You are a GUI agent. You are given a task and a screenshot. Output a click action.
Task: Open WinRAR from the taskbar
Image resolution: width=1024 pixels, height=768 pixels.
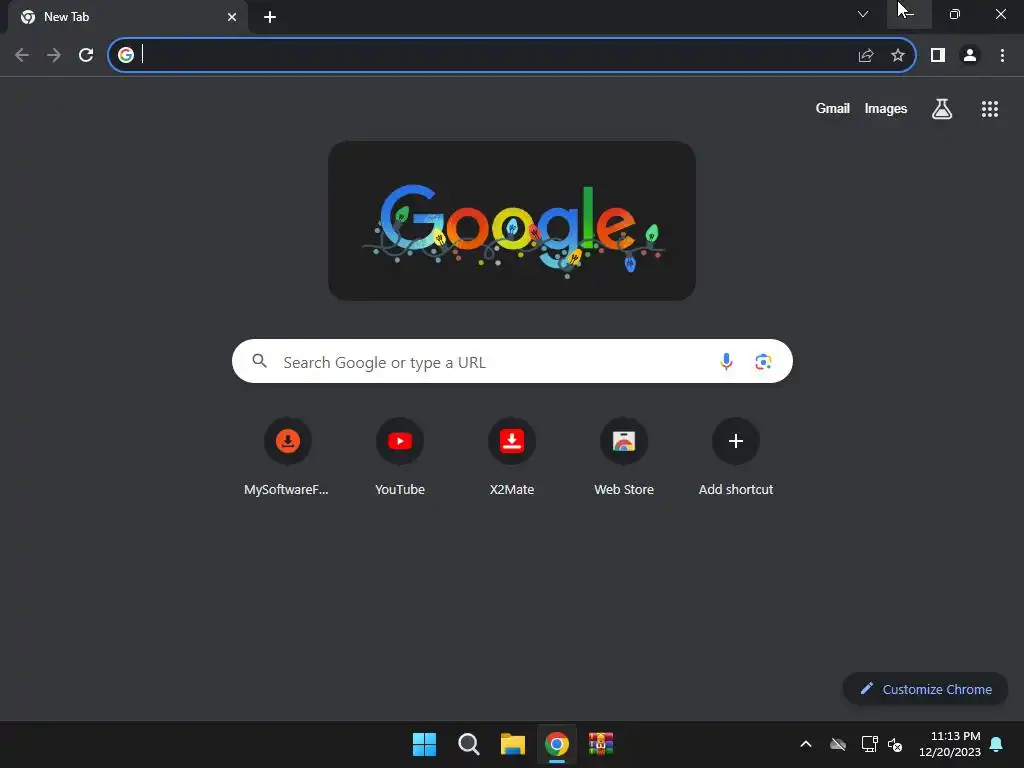[601, 744]
